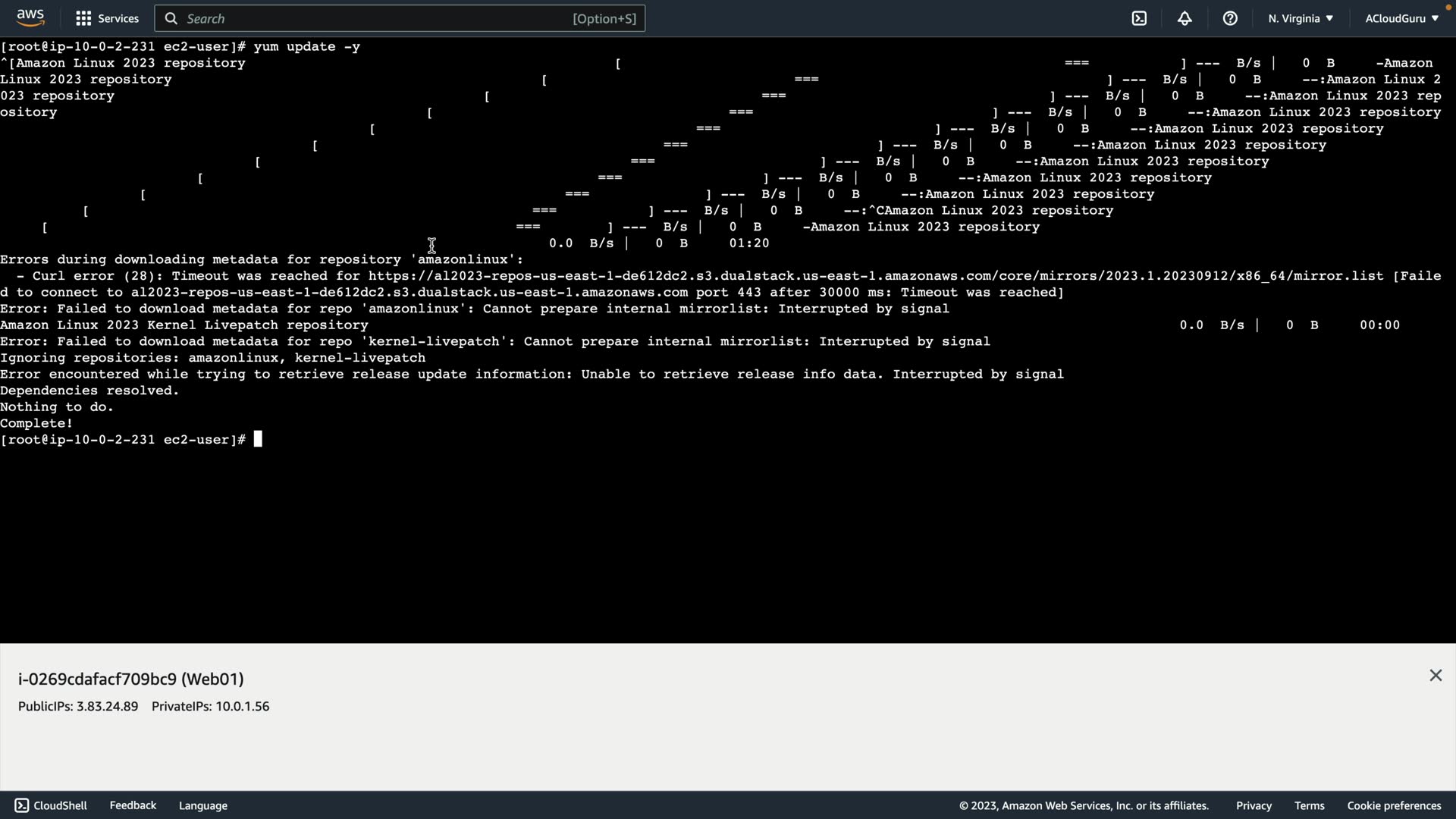
Task: Open Cookie preferences in footer
Action: click(1394, 805)
